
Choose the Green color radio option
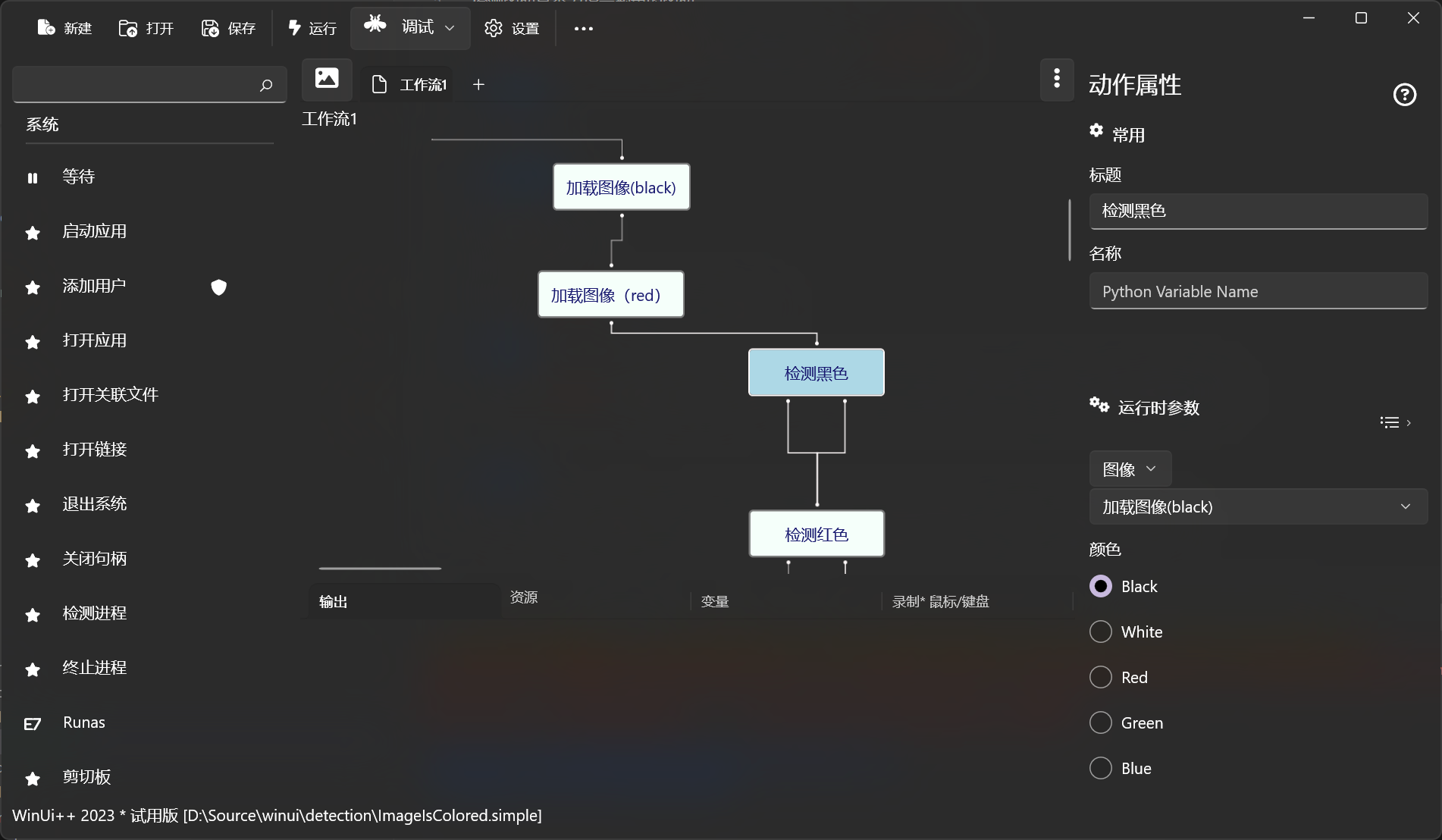tap(1101, 722)
